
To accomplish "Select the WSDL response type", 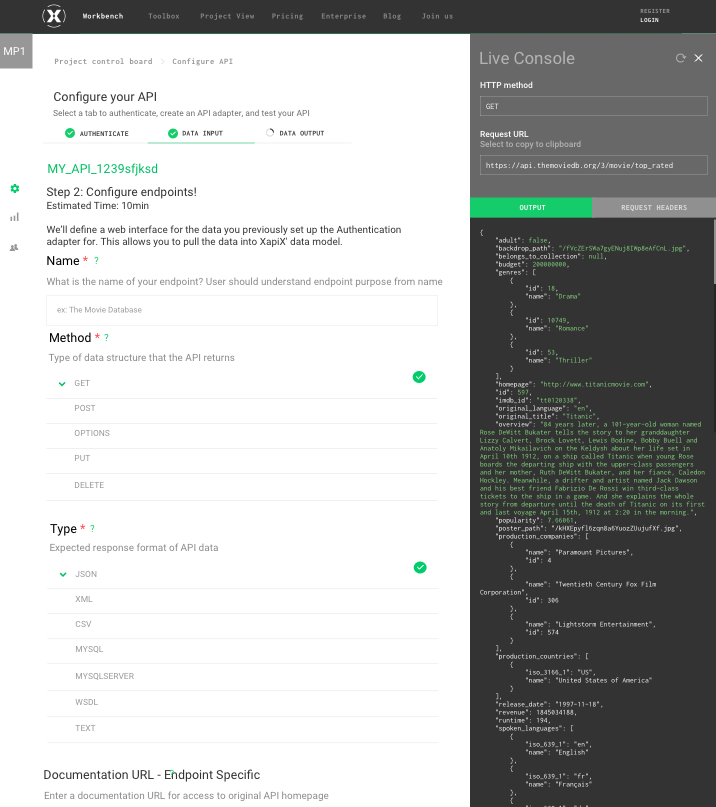I will pyautogui.click(x=242, y=703).
